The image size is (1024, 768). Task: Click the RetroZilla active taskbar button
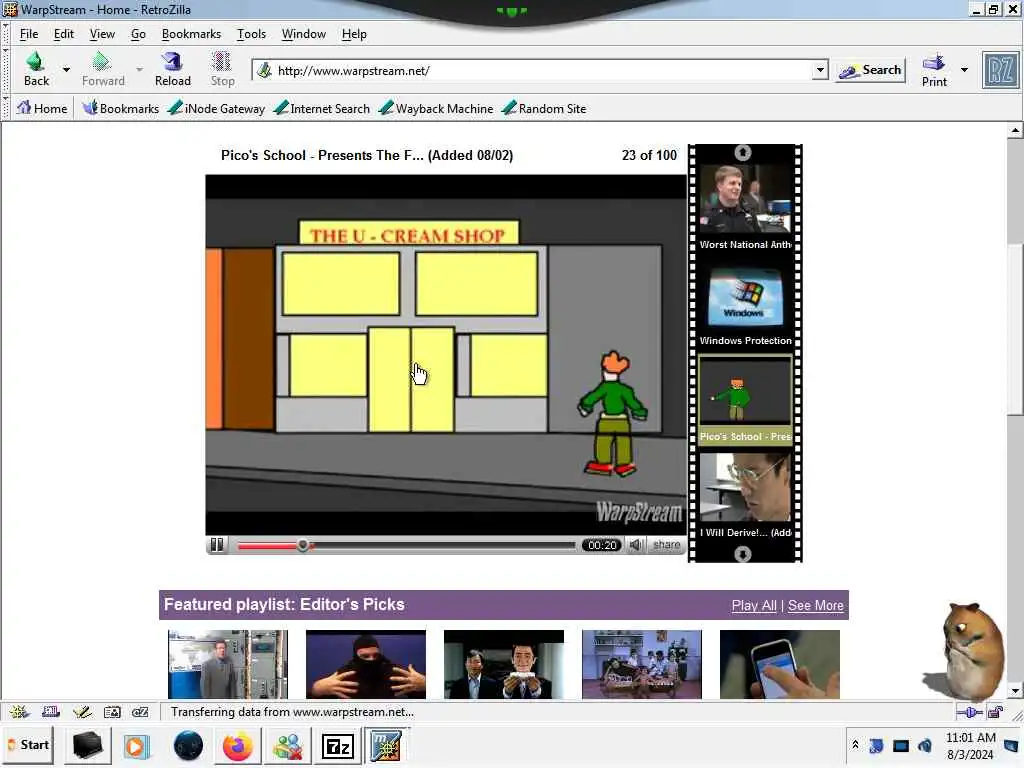click(x=386, y=746)
